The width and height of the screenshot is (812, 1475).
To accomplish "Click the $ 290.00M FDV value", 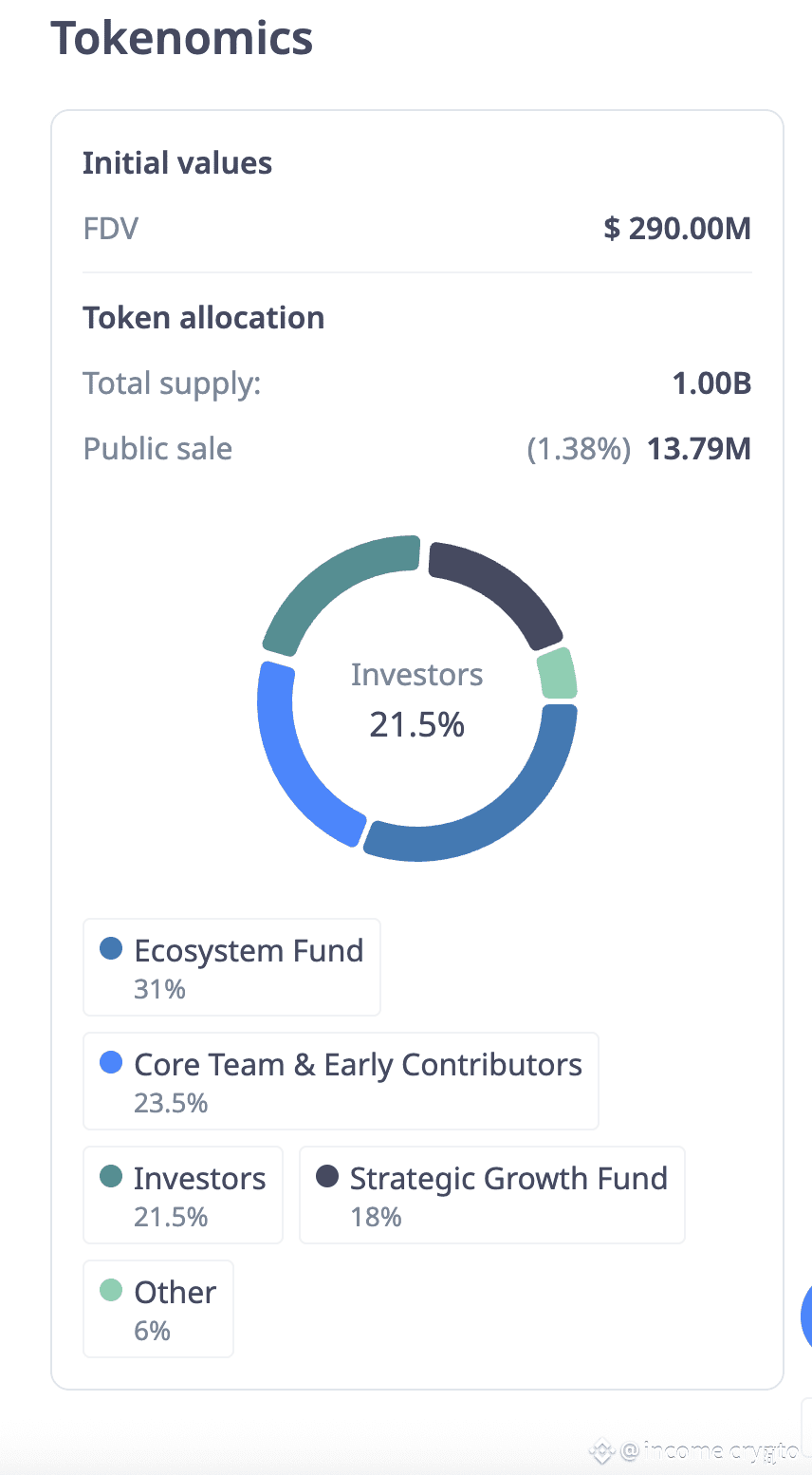I will pyautogui.click(x=677, y=229).
